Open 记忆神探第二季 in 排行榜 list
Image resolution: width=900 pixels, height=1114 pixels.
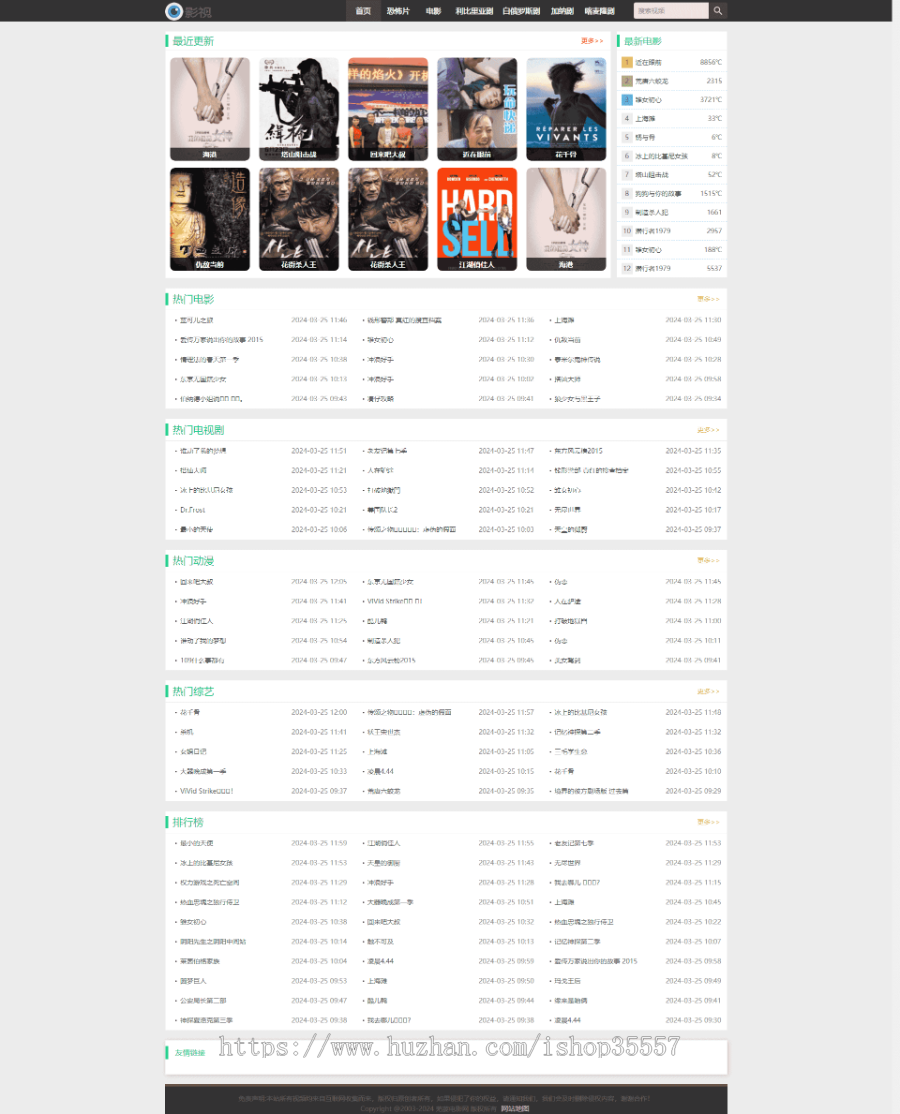[577, 942]
